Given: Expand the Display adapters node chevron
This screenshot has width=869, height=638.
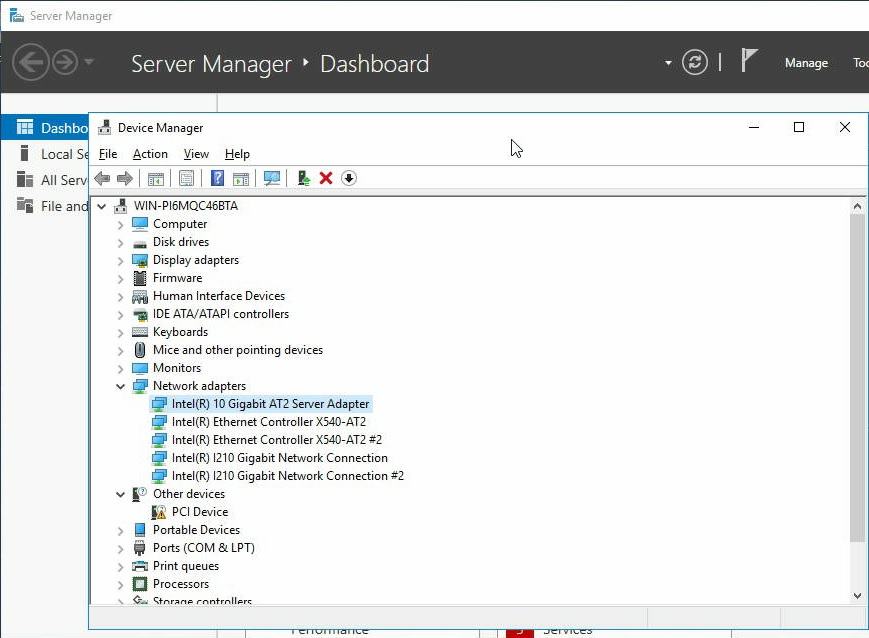Looking at the screenshot, I should [120, 261].
